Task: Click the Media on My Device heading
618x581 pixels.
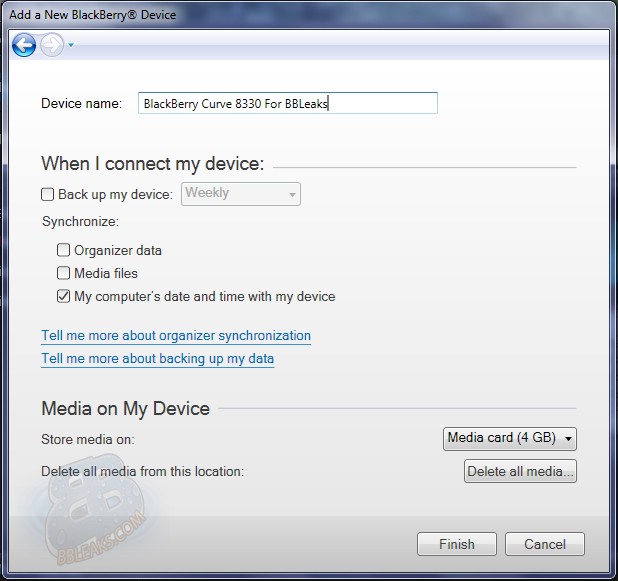Action: point(125,408)
